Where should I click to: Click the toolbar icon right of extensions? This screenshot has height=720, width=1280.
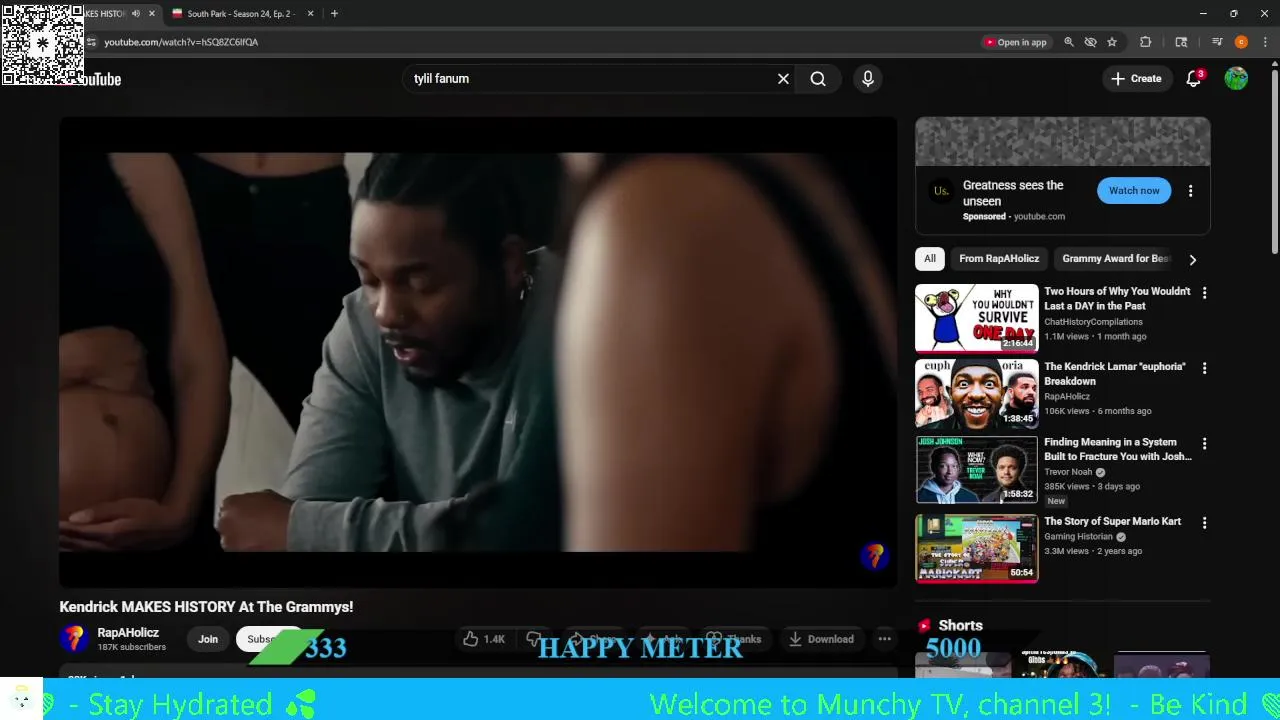coord(1181,42)
